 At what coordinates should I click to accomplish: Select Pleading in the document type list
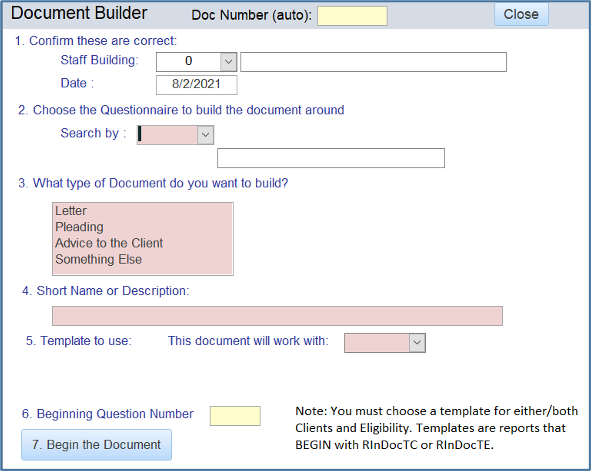click(142, 227)
